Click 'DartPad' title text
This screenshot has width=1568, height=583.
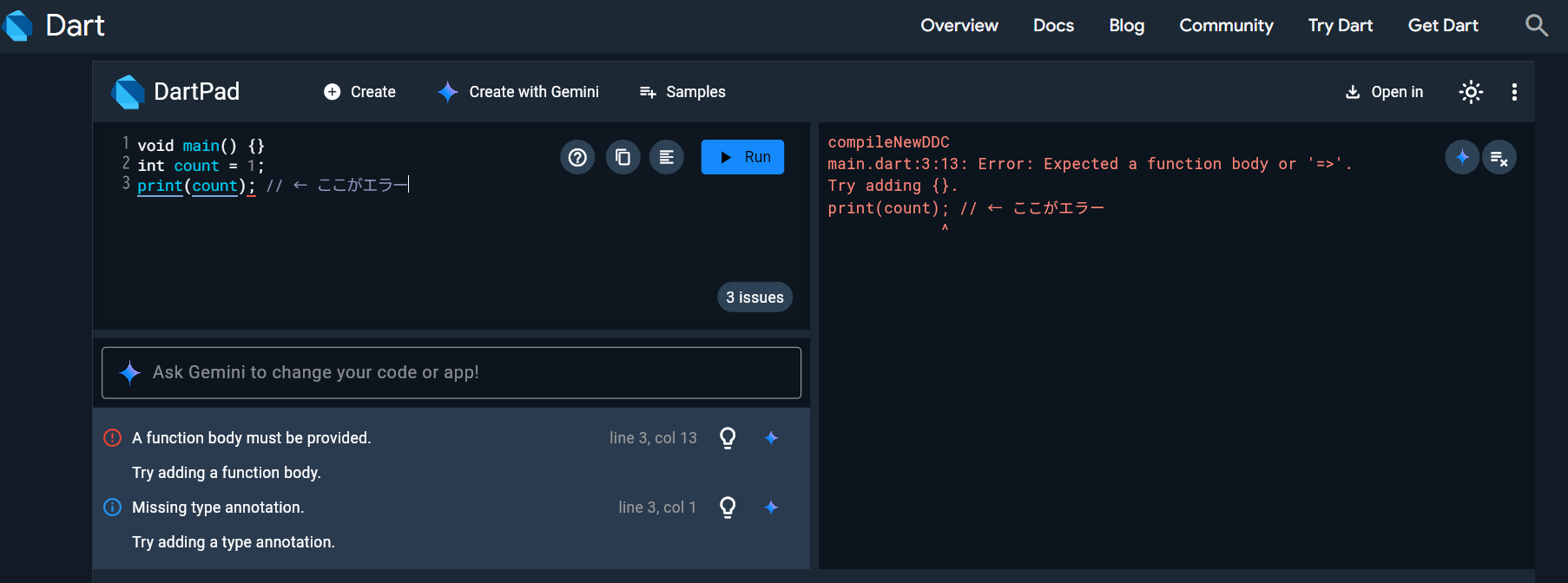coord(196,92)
